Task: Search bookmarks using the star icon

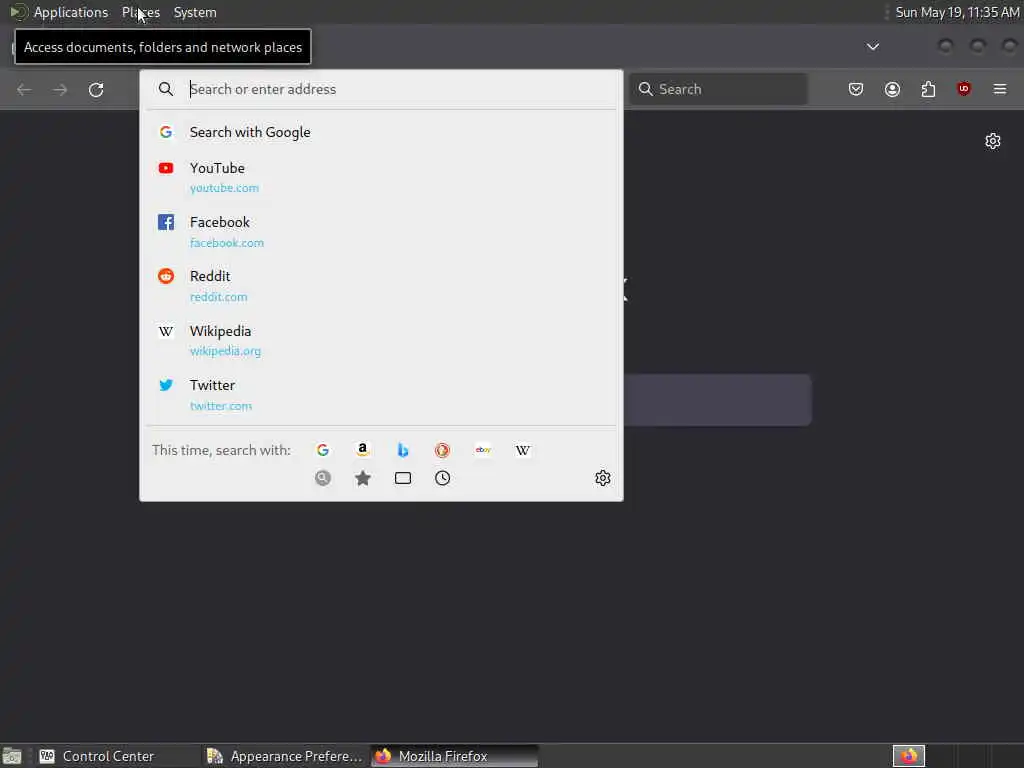Action: 362,478
